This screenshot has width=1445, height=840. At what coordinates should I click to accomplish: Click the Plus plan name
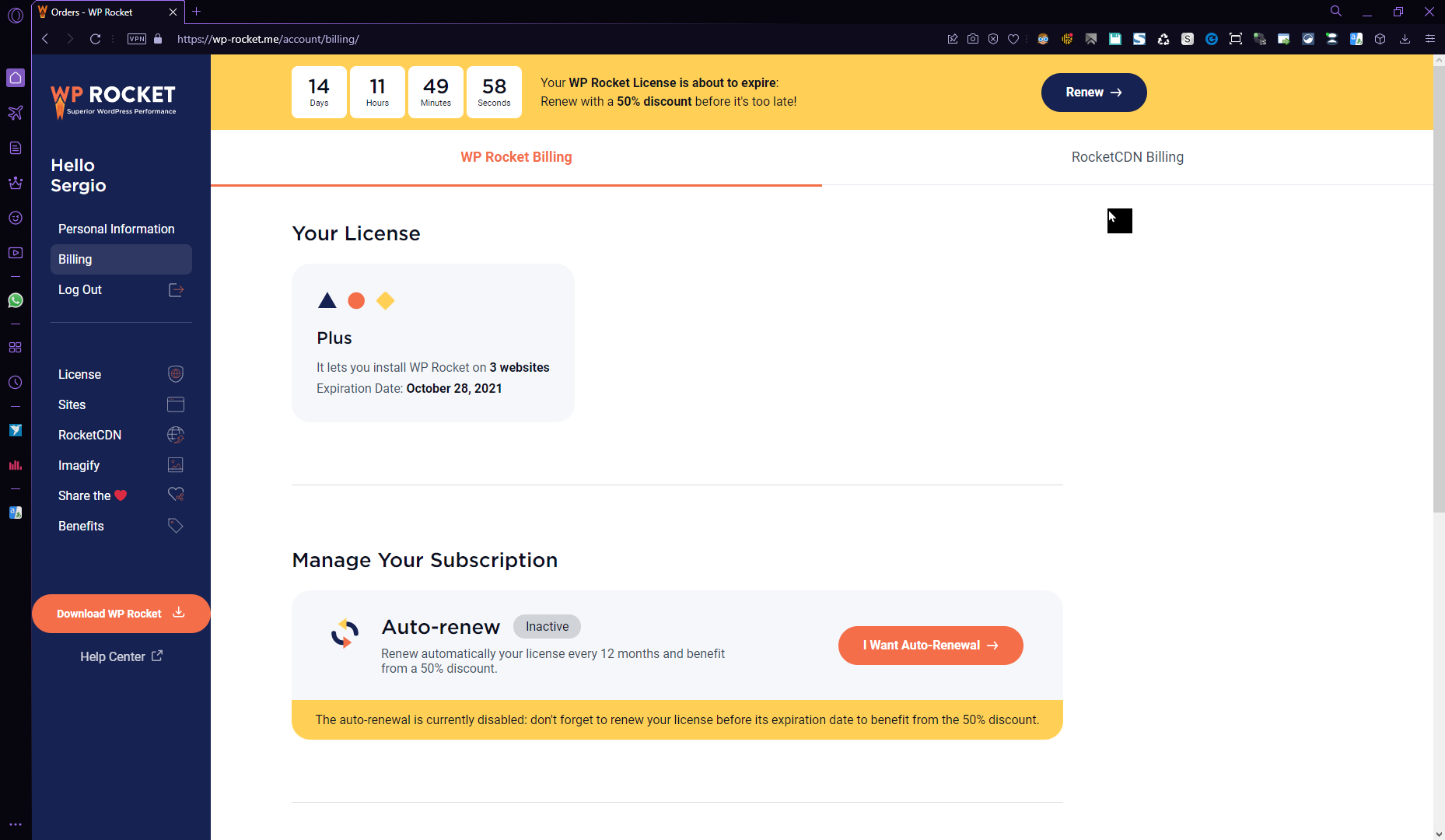pos(334,338)
